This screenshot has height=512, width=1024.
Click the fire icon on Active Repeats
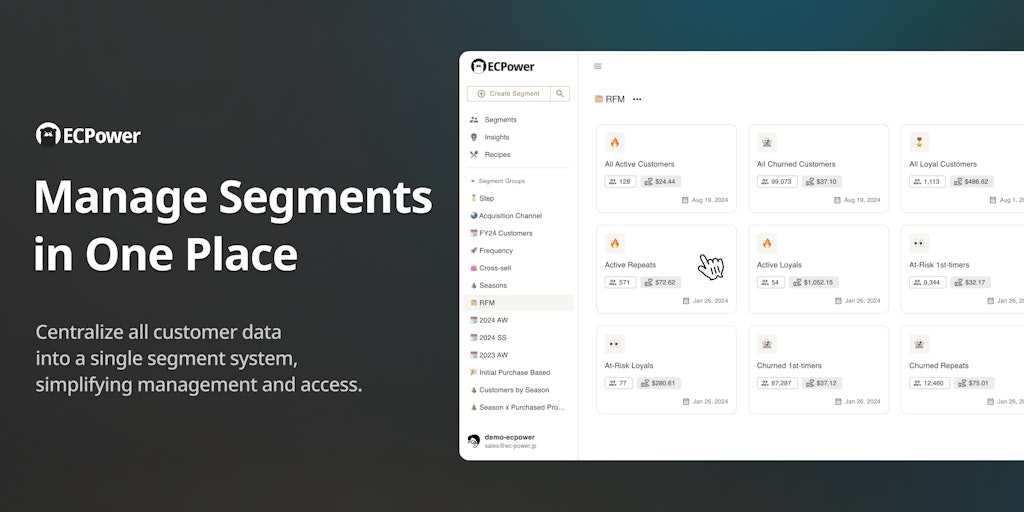[615, 243]
